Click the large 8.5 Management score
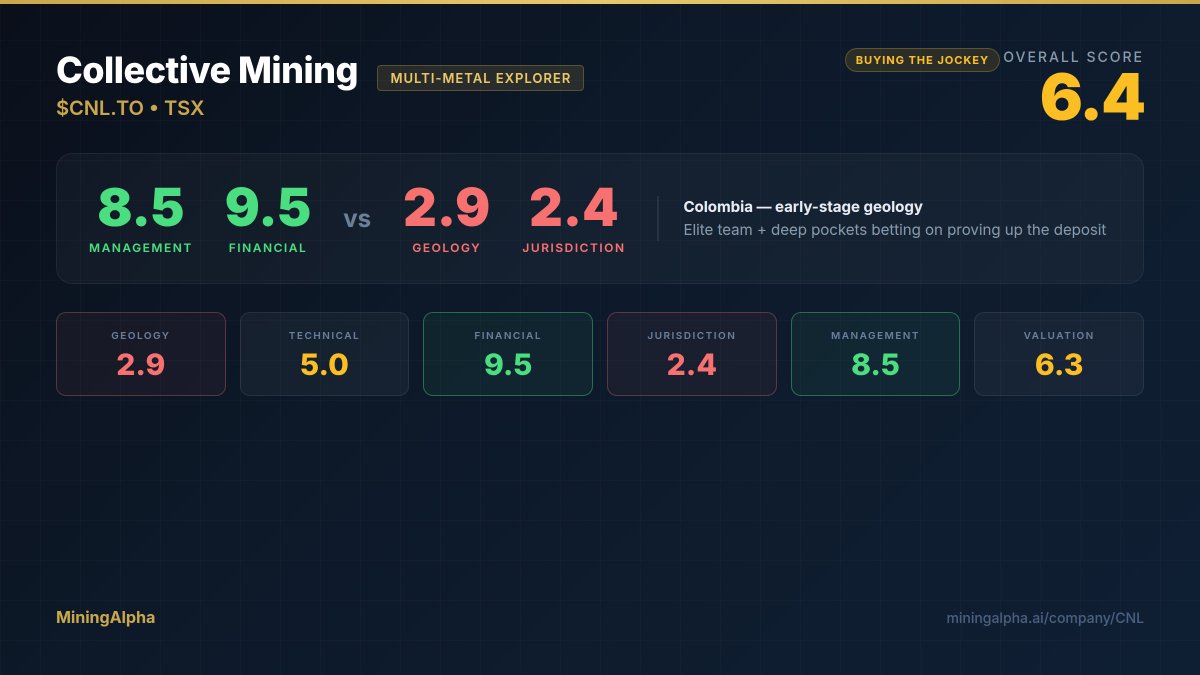The width and height of the screenshot is (1200, 675). click(x=140, y=208)
